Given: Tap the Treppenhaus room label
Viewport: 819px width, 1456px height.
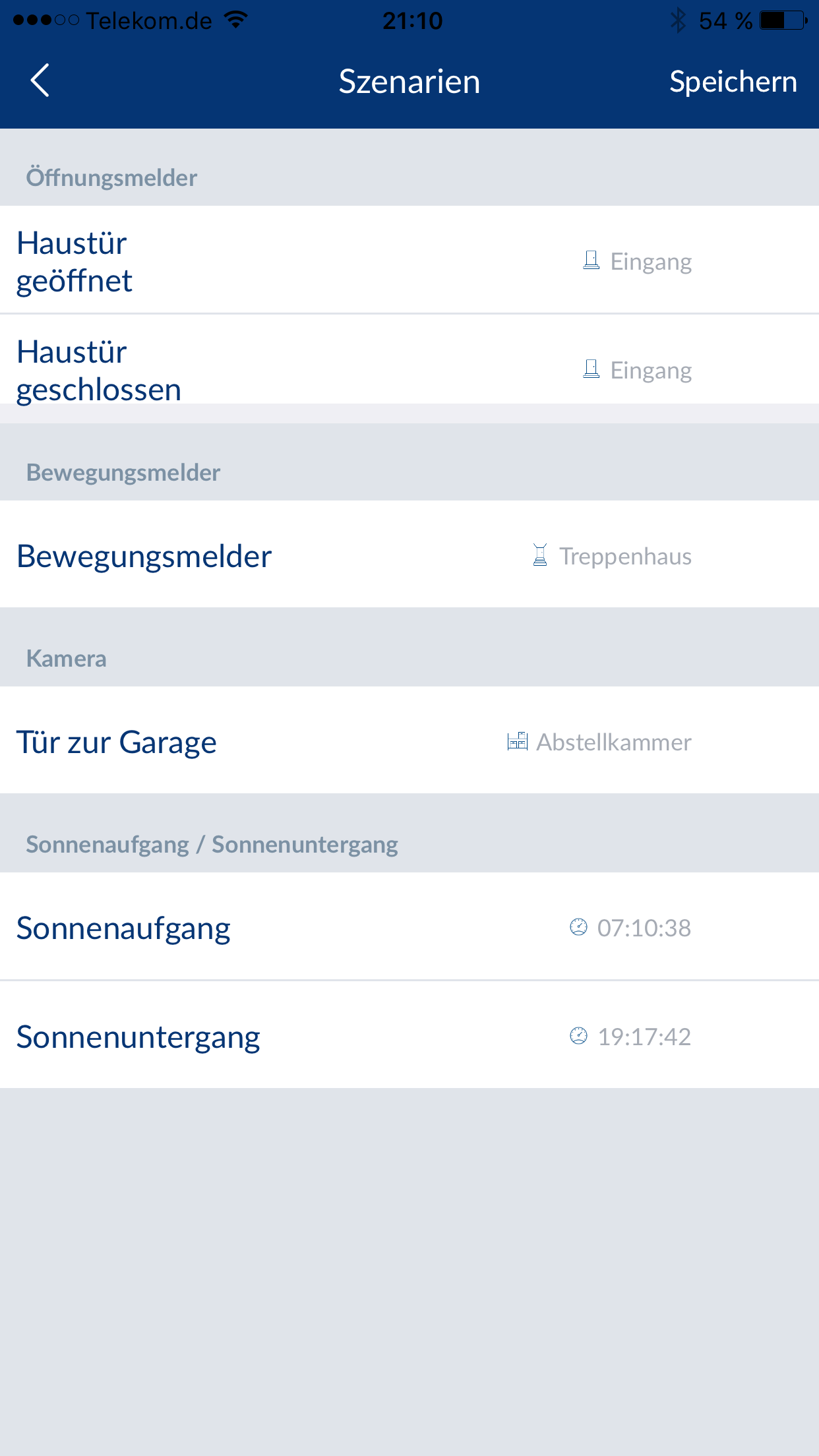Looking at the screenshot, I should click(x=625, y=556).
